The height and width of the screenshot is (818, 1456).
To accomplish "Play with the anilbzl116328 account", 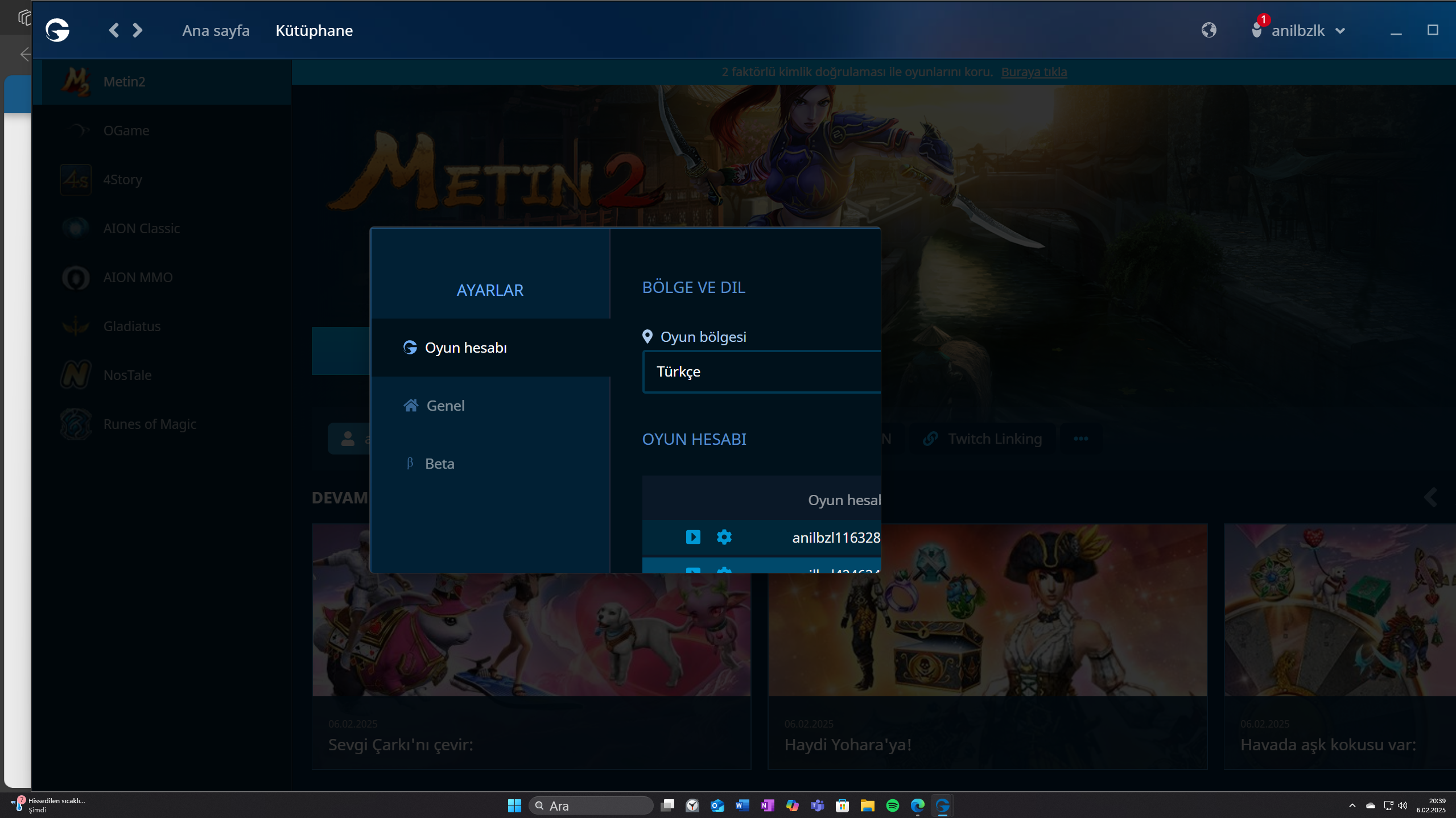I will (x=693, y=537).
